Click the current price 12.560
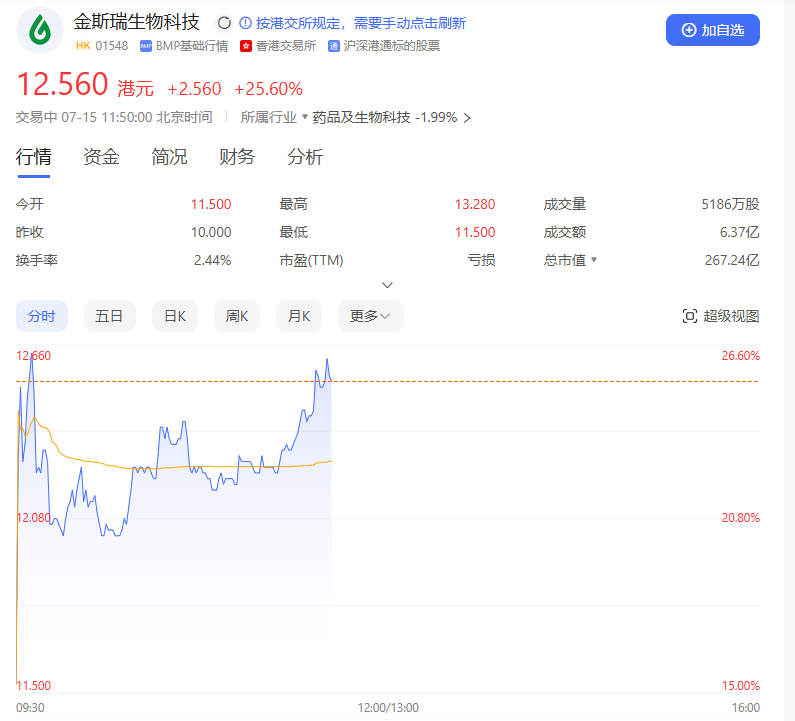This screenshot has width=795, height=721. click(x=62, y=84)
